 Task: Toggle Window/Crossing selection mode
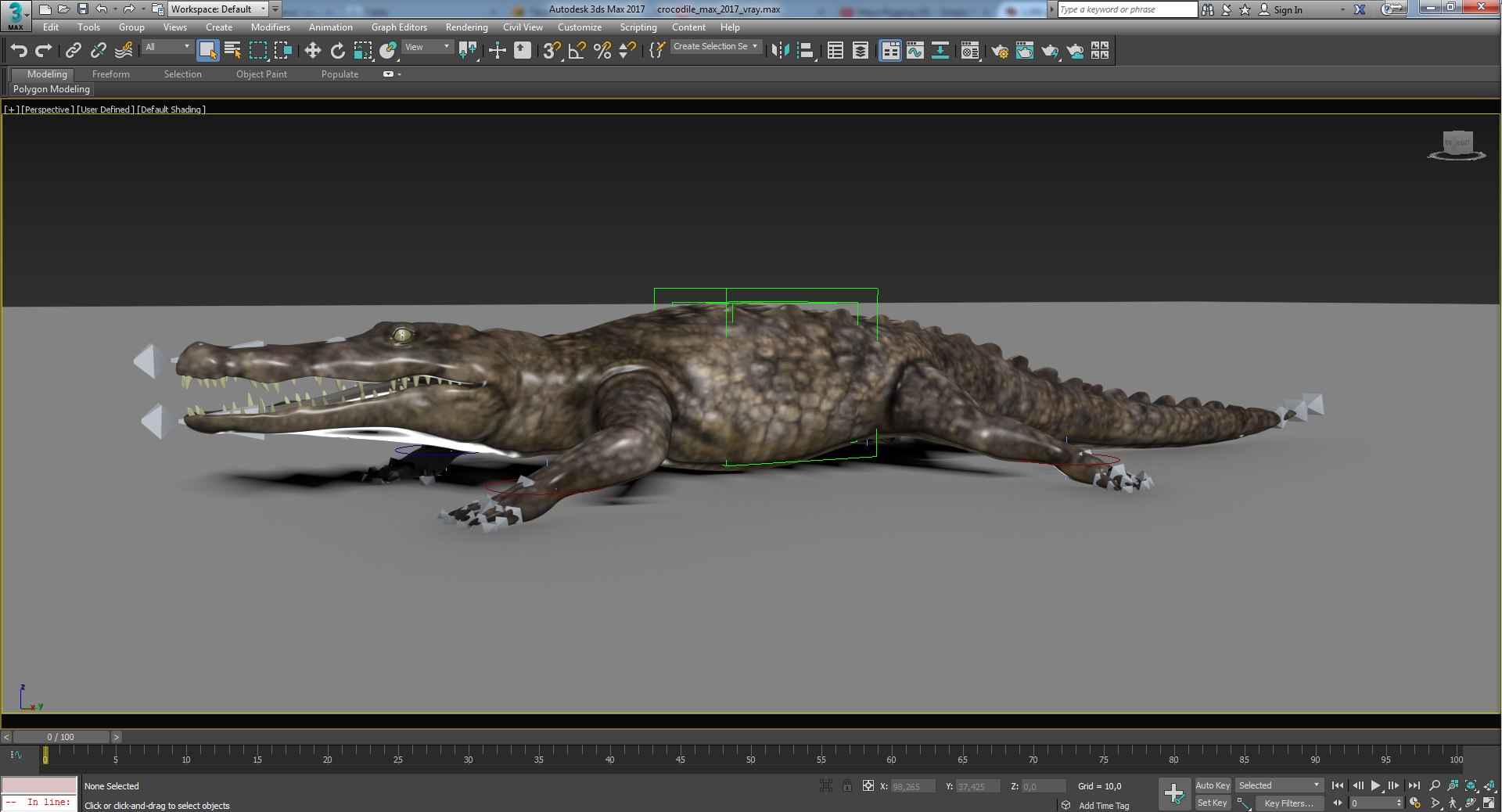pyautogui.click(x=282, y=51)
